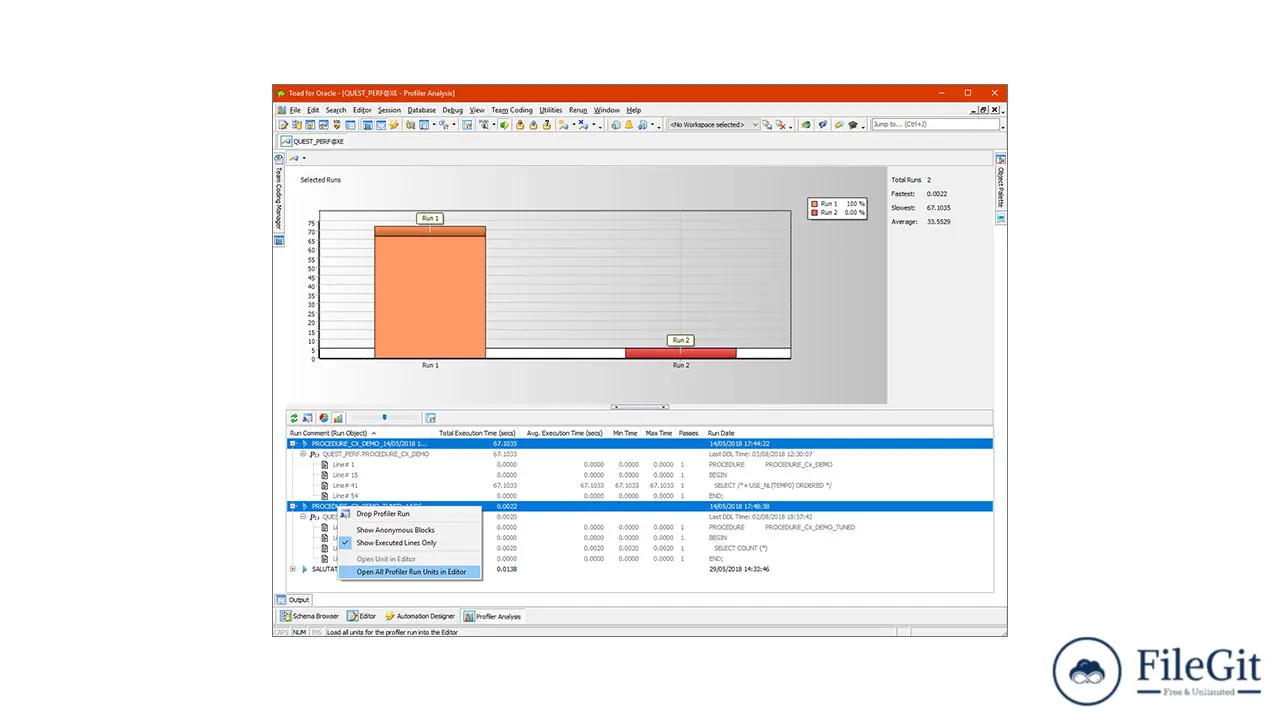Screen dimensions: 1280x720
Task: Click the Run 2 red legend swatch
Action: pyautogui.click(x=814, y=212)
